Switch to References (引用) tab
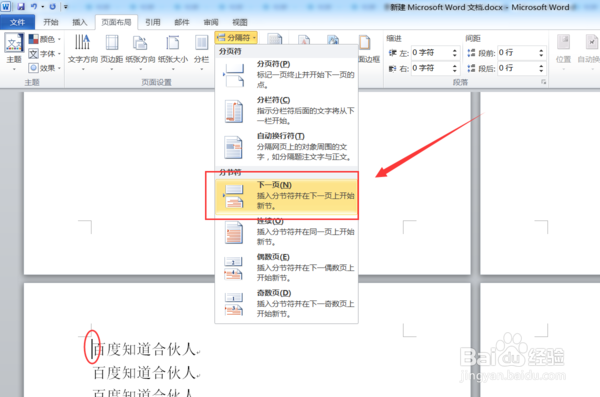600x397 pixels. coord(153,22)
